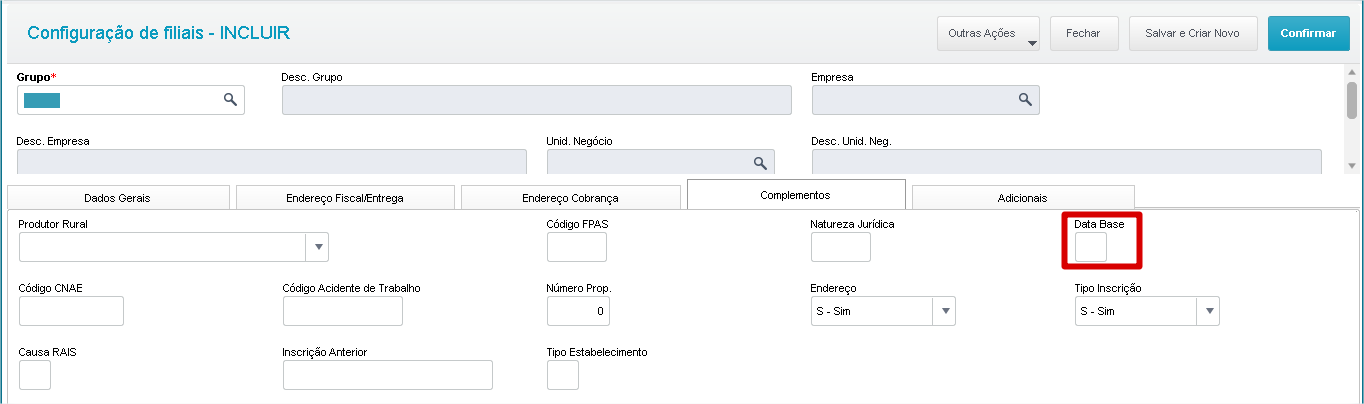This screenshot has height=404, width=1364.
Task: Click the Natureza Jurídica input box
Action: [840, 247]
